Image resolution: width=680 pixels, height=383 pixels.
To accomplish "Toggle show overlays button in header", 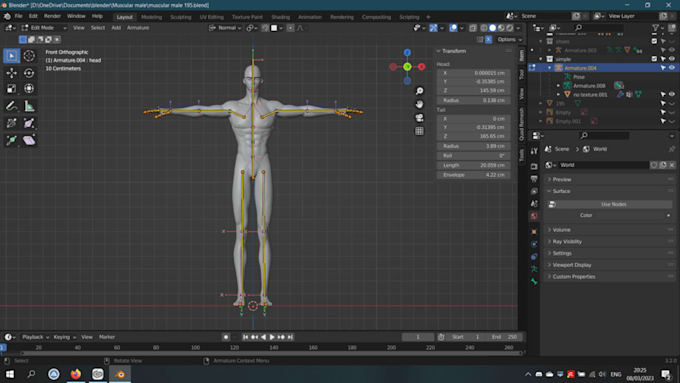I will point(453,28).
